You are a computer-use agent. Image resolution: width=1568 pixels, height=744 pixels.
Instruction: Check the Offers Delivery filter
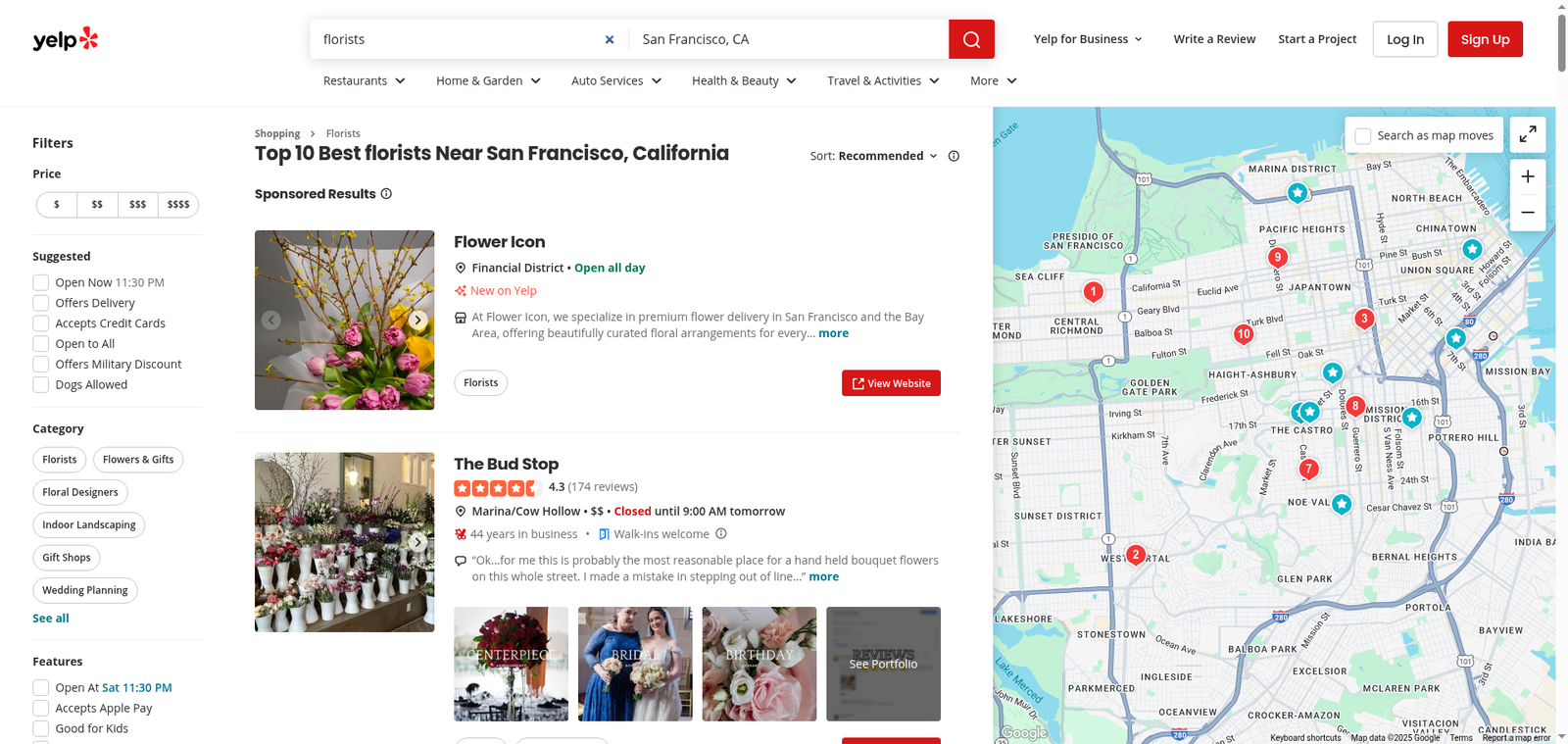[41, 303]
